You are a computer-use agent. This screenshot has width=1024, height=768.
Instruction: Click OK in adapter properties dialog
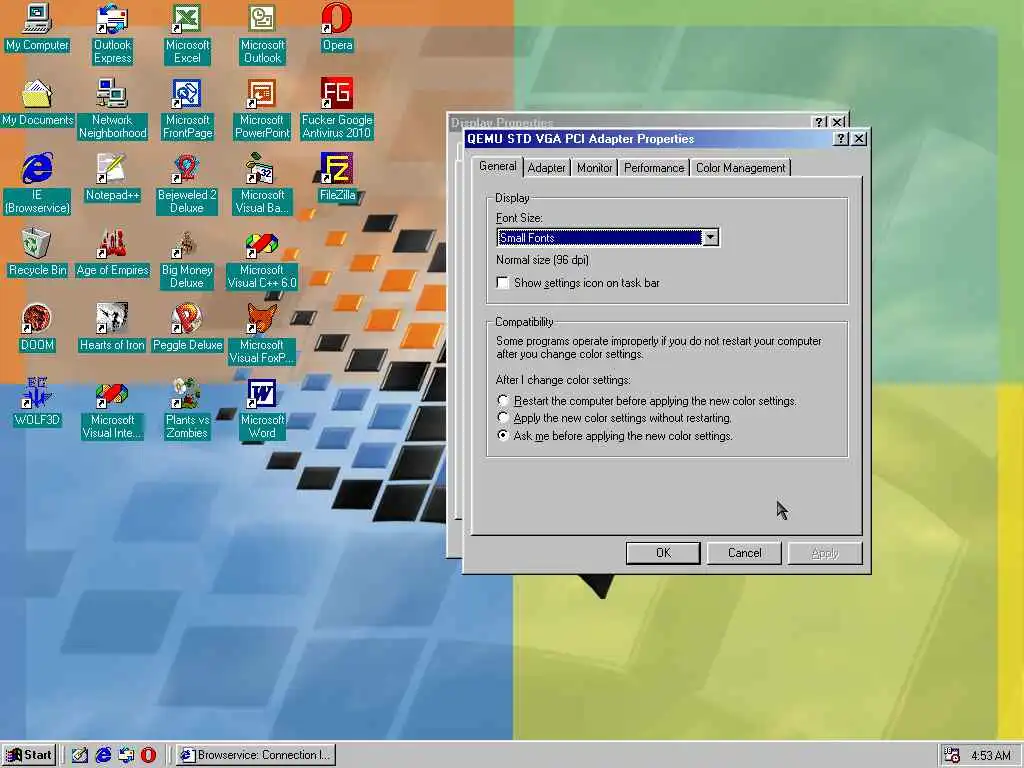pos(663,553)
